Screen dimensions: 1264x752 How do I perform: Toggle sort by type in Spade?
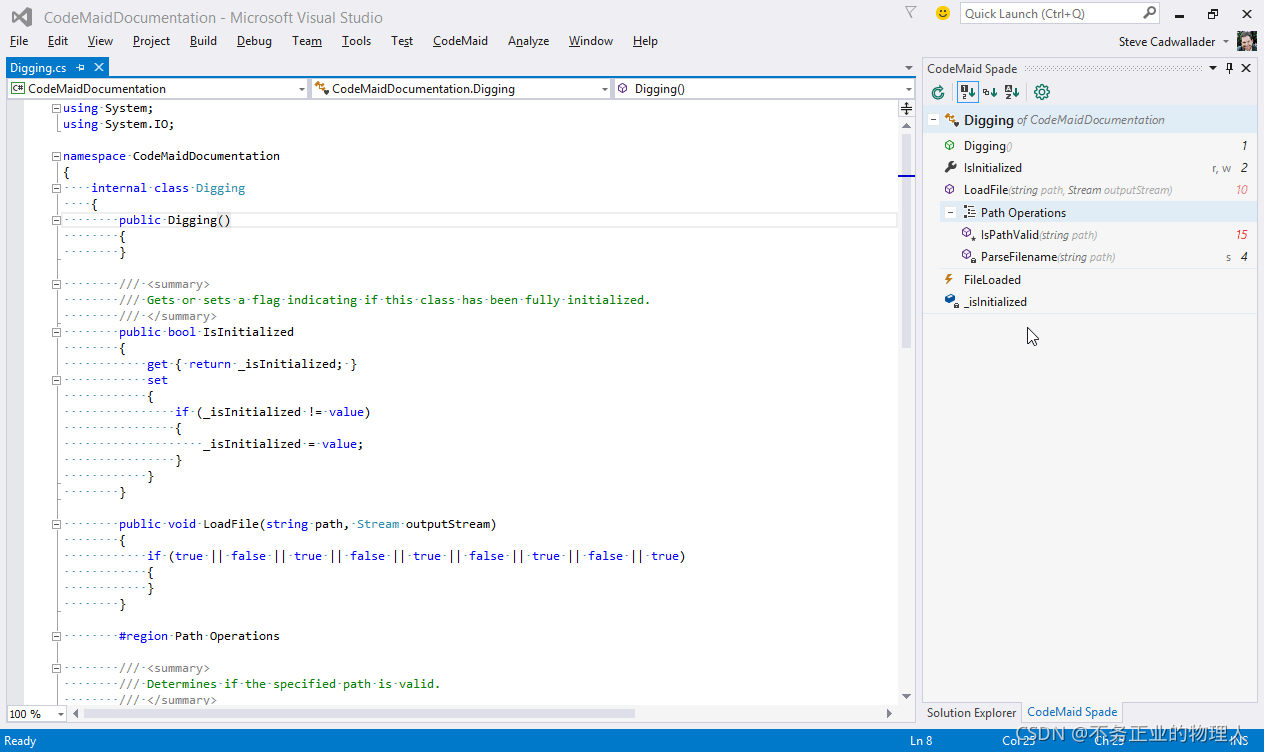[x=990, y=92]
